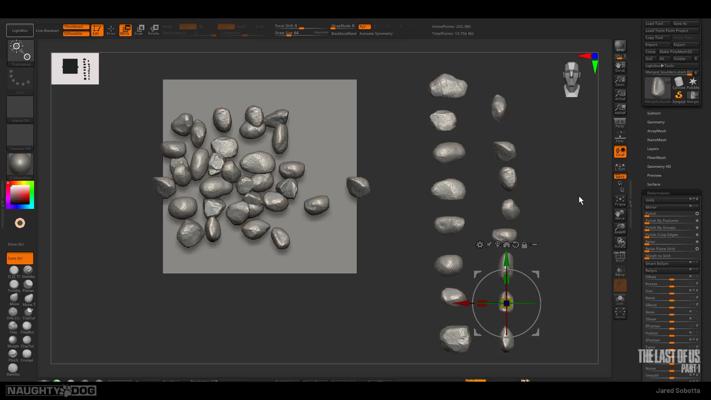Expand the Geometry section
The height and width of the screenshot is (400, 711).
coord(656,122)
